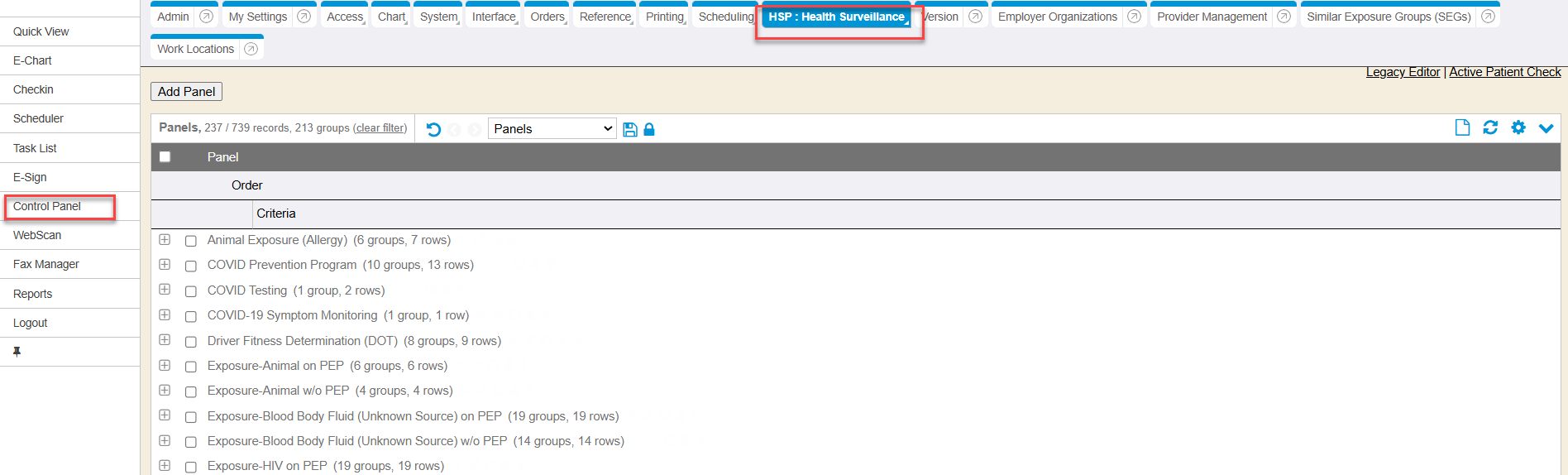Click the undo arrow icon beside the Panels dropdown
Screen dimensions: 1568x475
[x=433, y=129]
